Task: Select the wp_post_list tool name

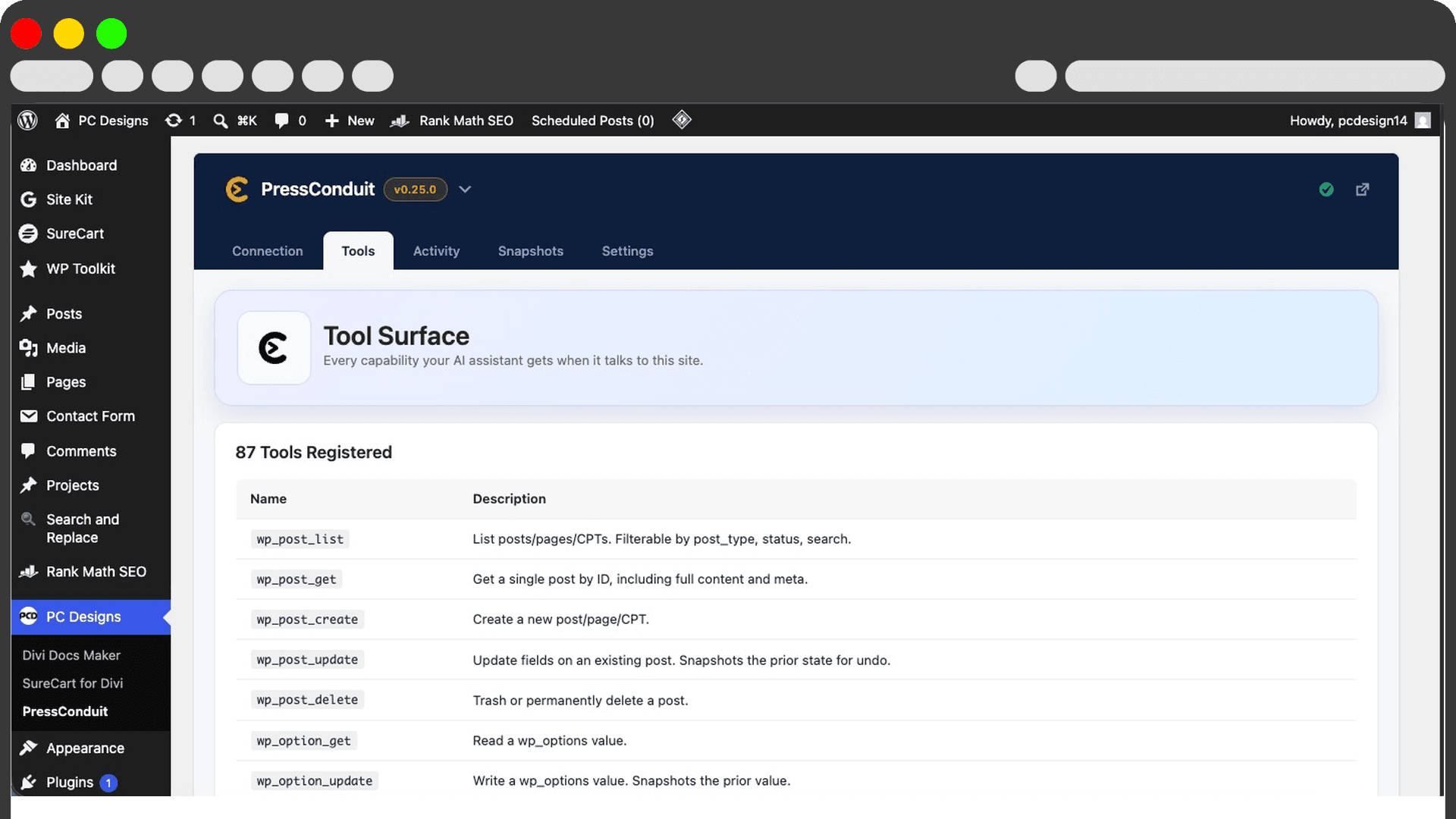Action: pyautogui.click(x=300, y=539)
